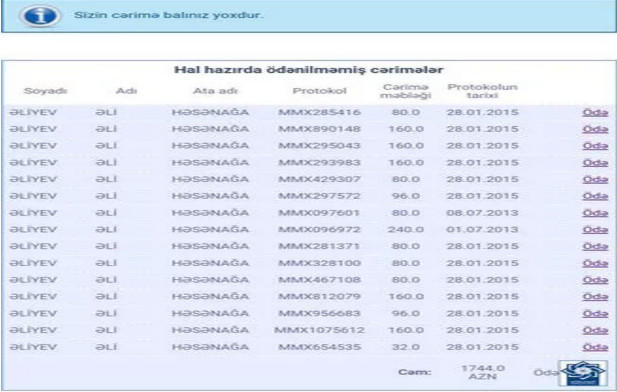Image resolution: width=617 pixels, height=392 pixels.
Task: Click HƏSƏNAĞA in the MMX654535 row
Action: (x=210, y=347)
